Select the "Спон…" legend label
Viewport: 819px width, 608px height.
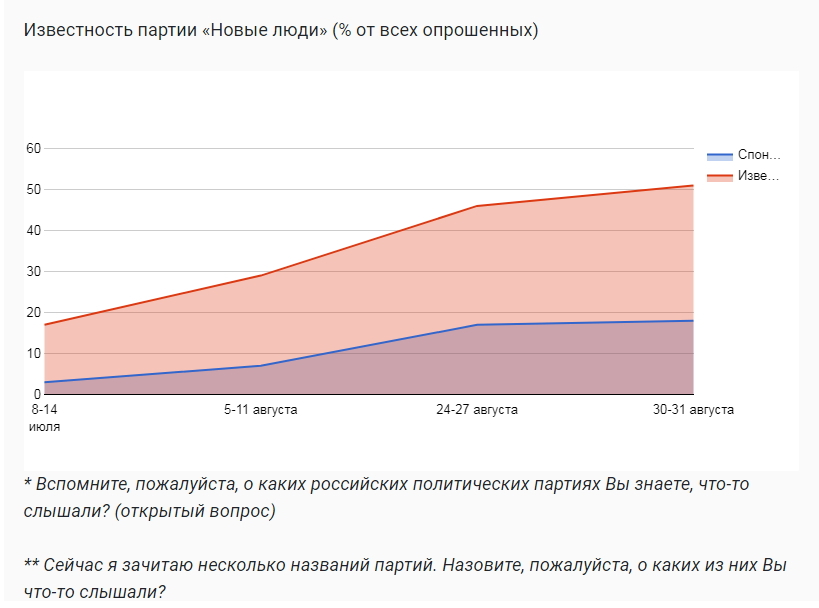click(758, 156)
